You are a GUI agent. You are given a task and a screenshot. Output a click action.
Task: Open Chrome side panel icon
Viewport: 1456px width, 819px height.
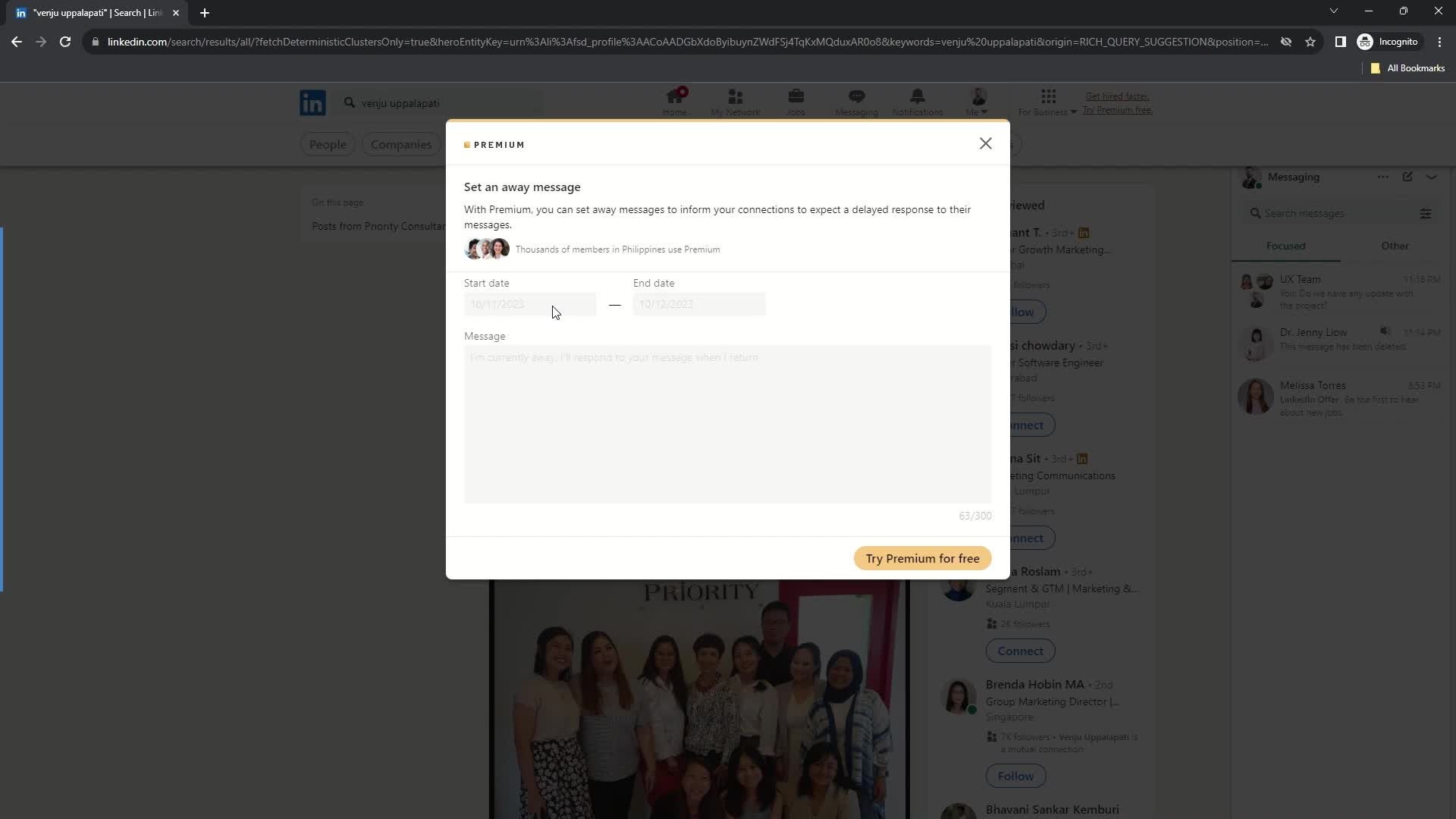pos(1340,42)
